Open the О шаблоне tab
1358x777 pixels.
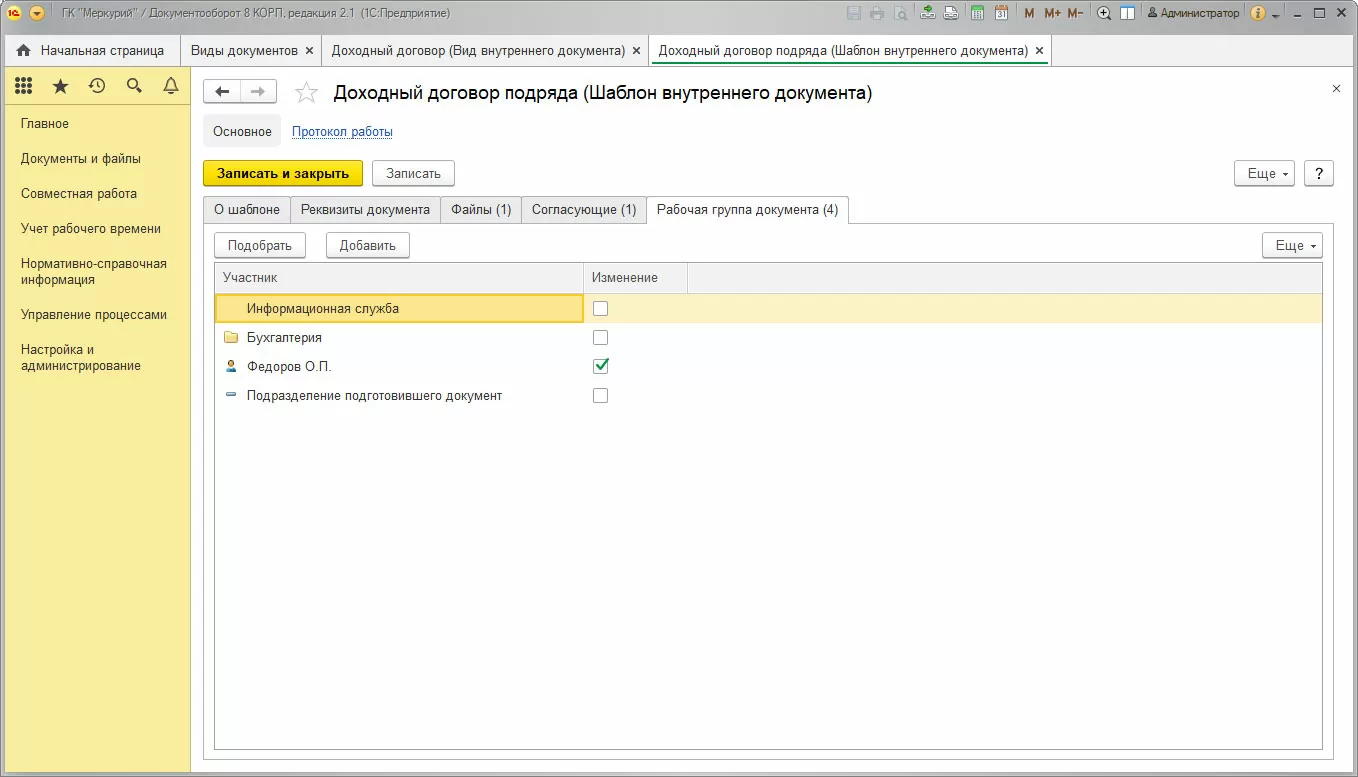(247, 210)
